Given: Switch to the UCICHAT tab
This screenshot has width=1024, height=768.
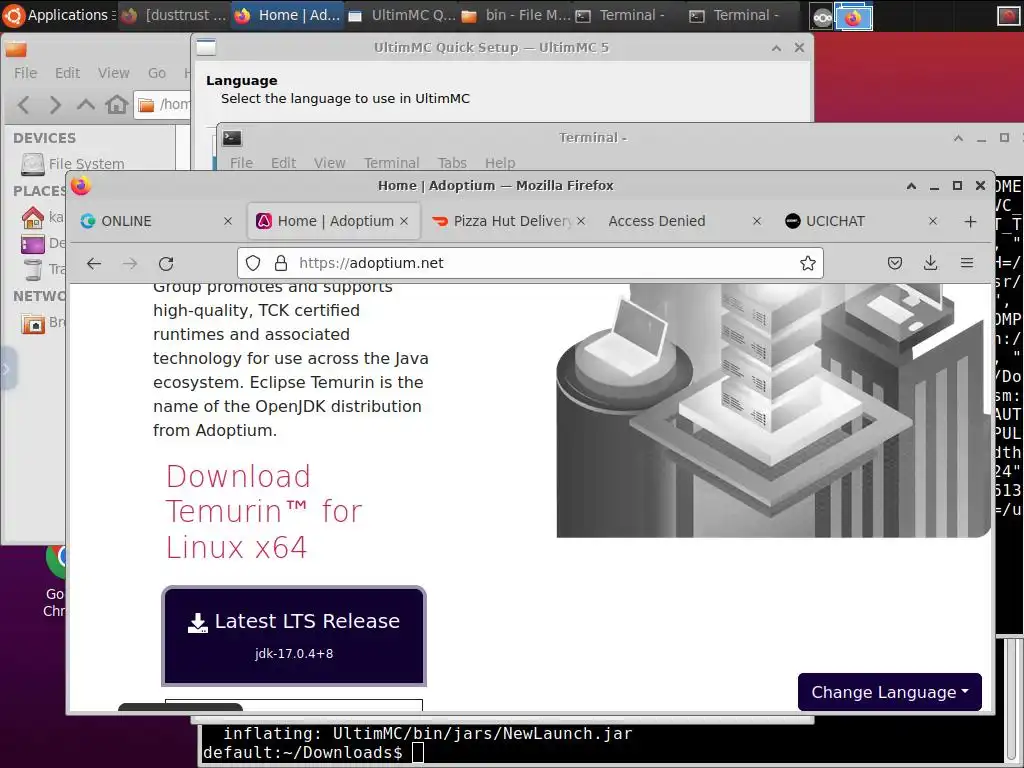Looking at the screenshot, I should [862, 221].
